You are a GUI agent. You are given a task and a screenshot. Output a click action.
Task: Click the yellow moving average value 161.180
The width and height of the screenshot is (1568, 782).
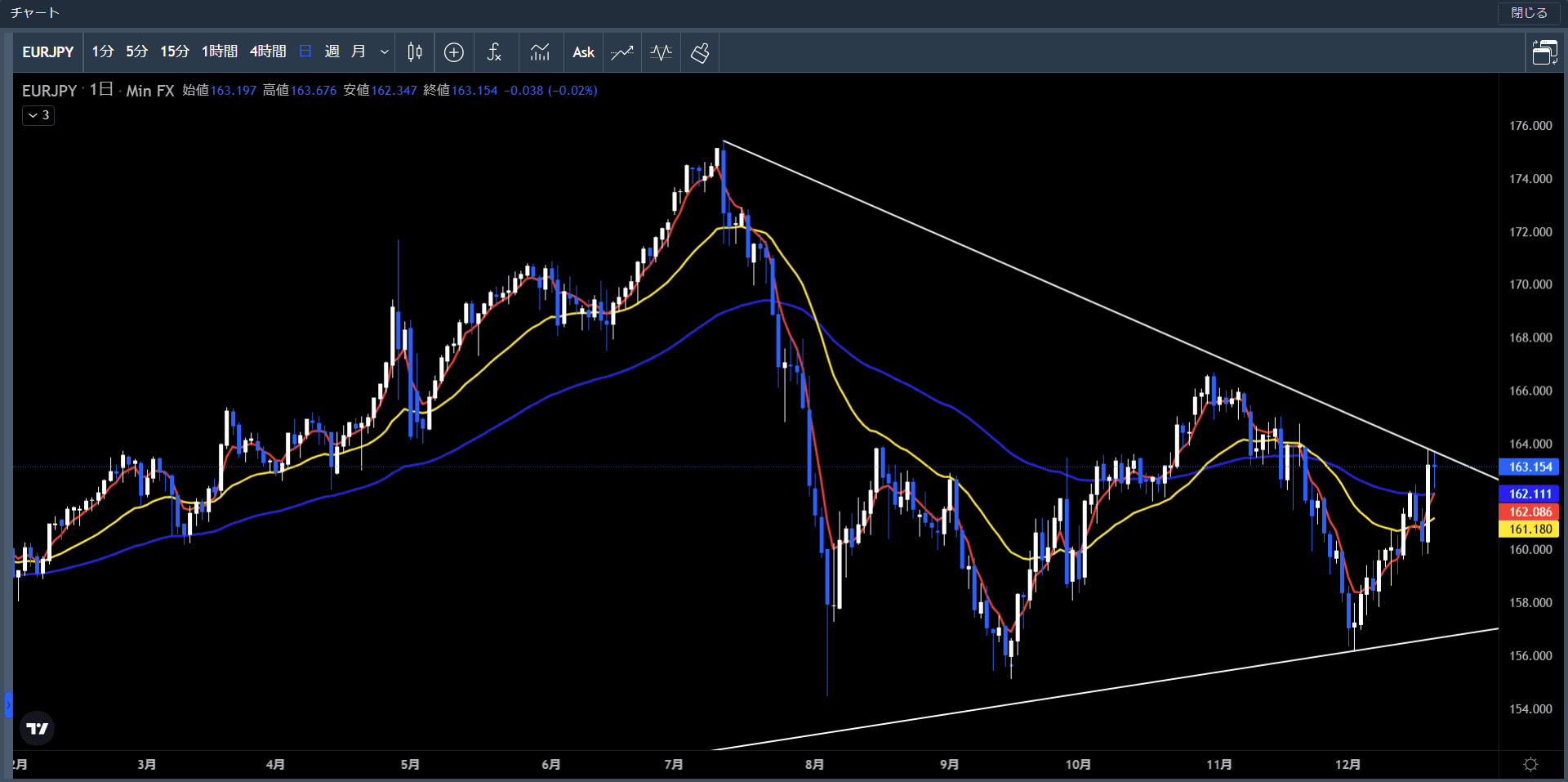coord(1530,529)
